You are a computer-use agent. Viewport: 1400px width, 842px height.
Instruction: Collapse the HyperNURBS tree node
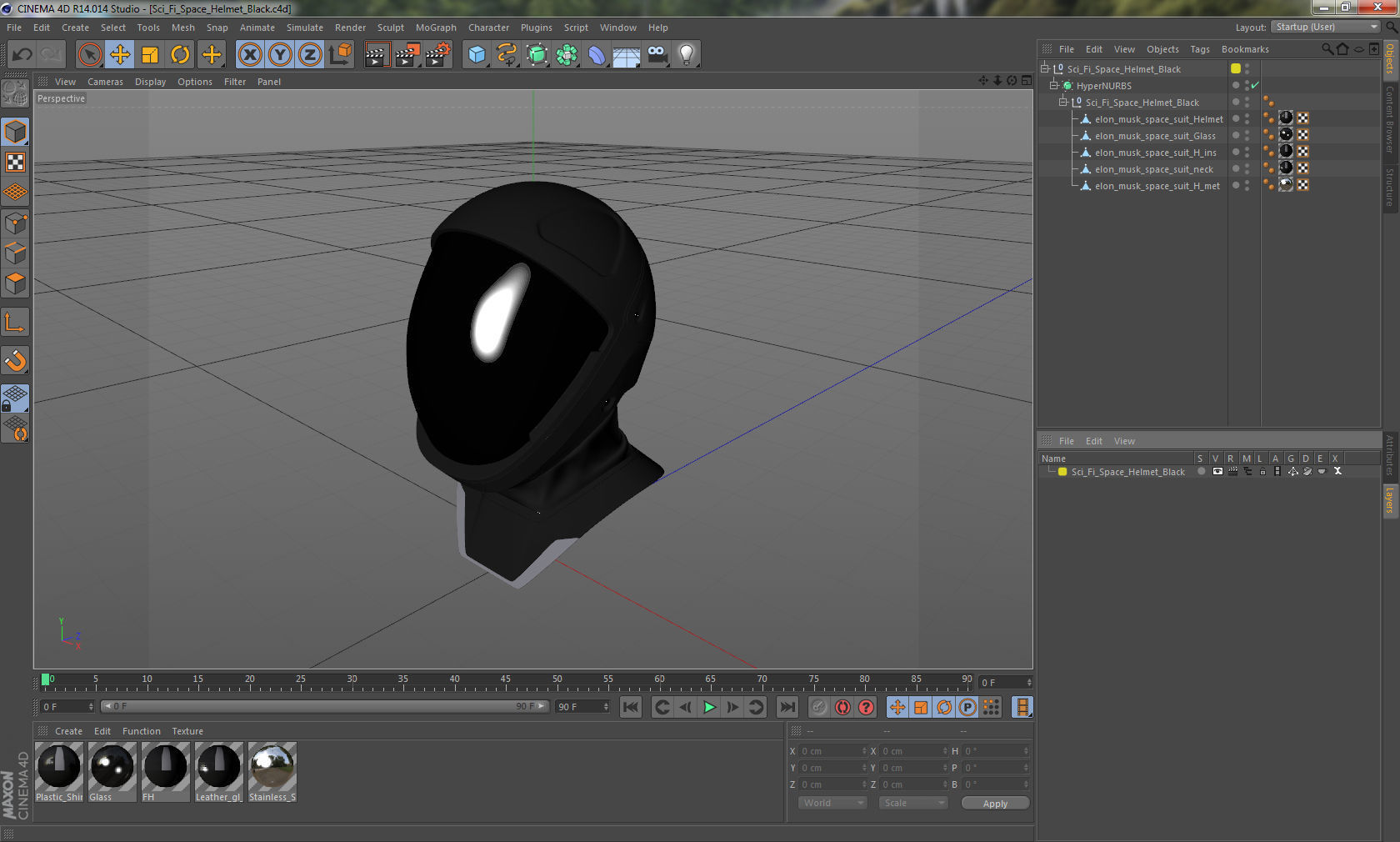click(1053, 85)
